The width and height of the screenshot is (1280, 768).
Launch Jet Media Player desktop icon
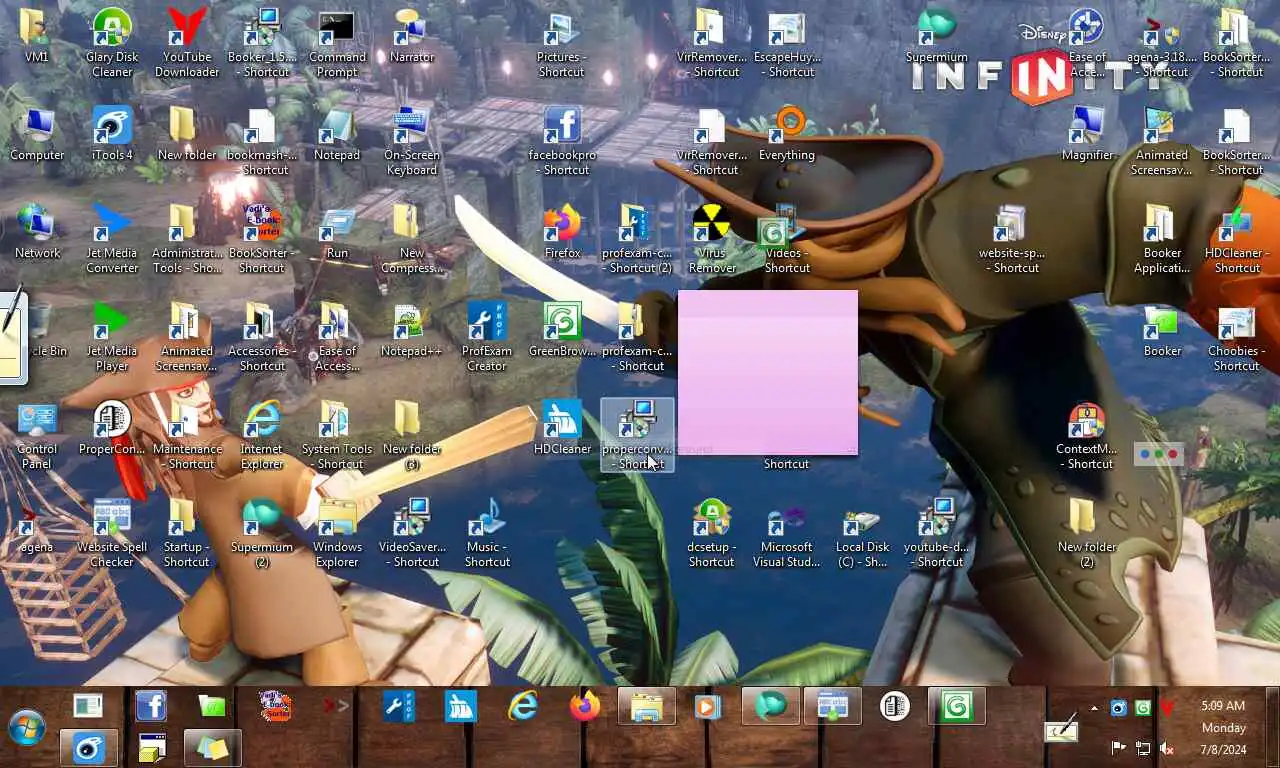[112, 337]
